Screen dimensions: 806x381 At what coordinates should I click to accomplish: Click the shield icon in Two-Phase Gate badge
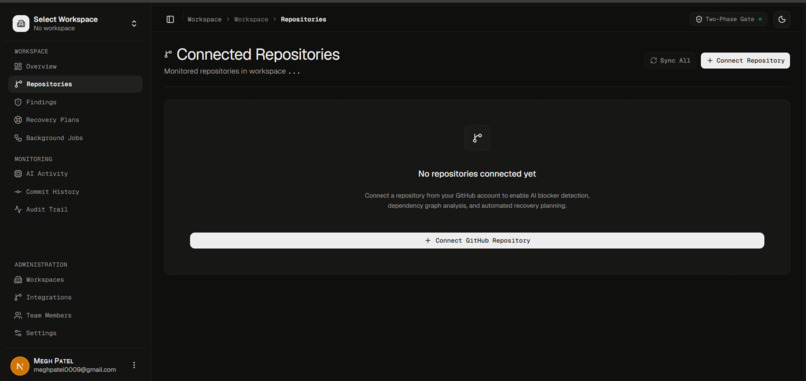pos(699,20)
